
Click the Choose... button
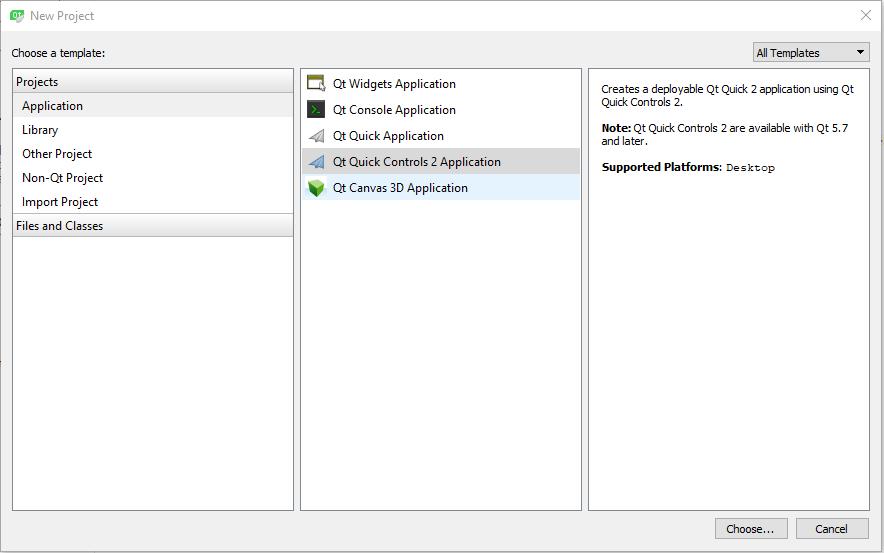[x=750, y=529]
